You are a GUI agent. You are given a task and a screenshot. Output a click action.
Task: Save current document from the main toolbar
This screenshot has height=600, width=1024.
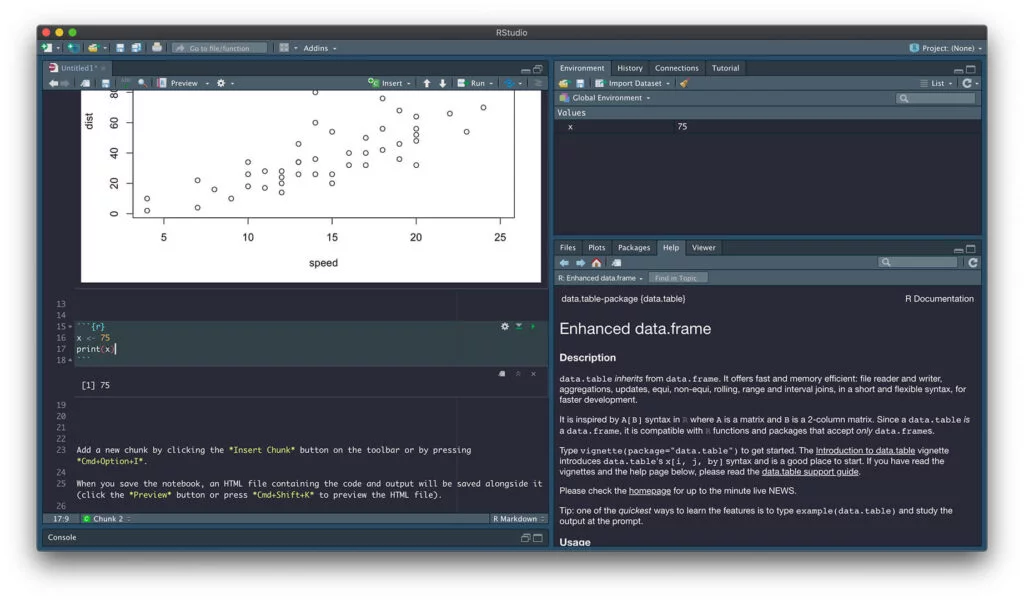[x=120, y=48]
